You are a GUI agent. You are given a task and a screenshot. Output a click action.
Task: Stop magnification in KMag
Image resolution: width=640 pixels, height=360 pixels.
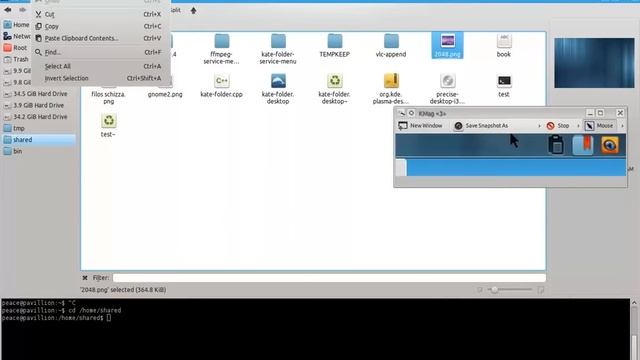[x=558, y=126]
